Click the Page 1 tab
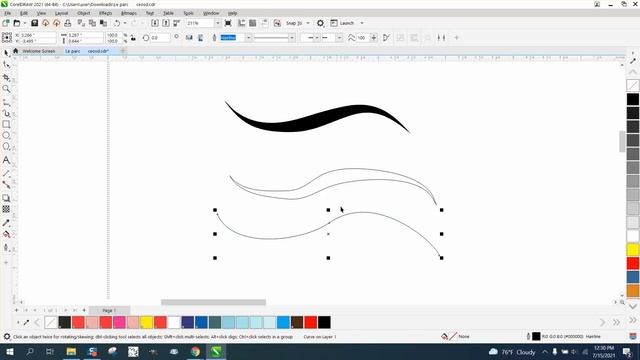The width and height of the screenshot is (640, 360). [109, 311]
